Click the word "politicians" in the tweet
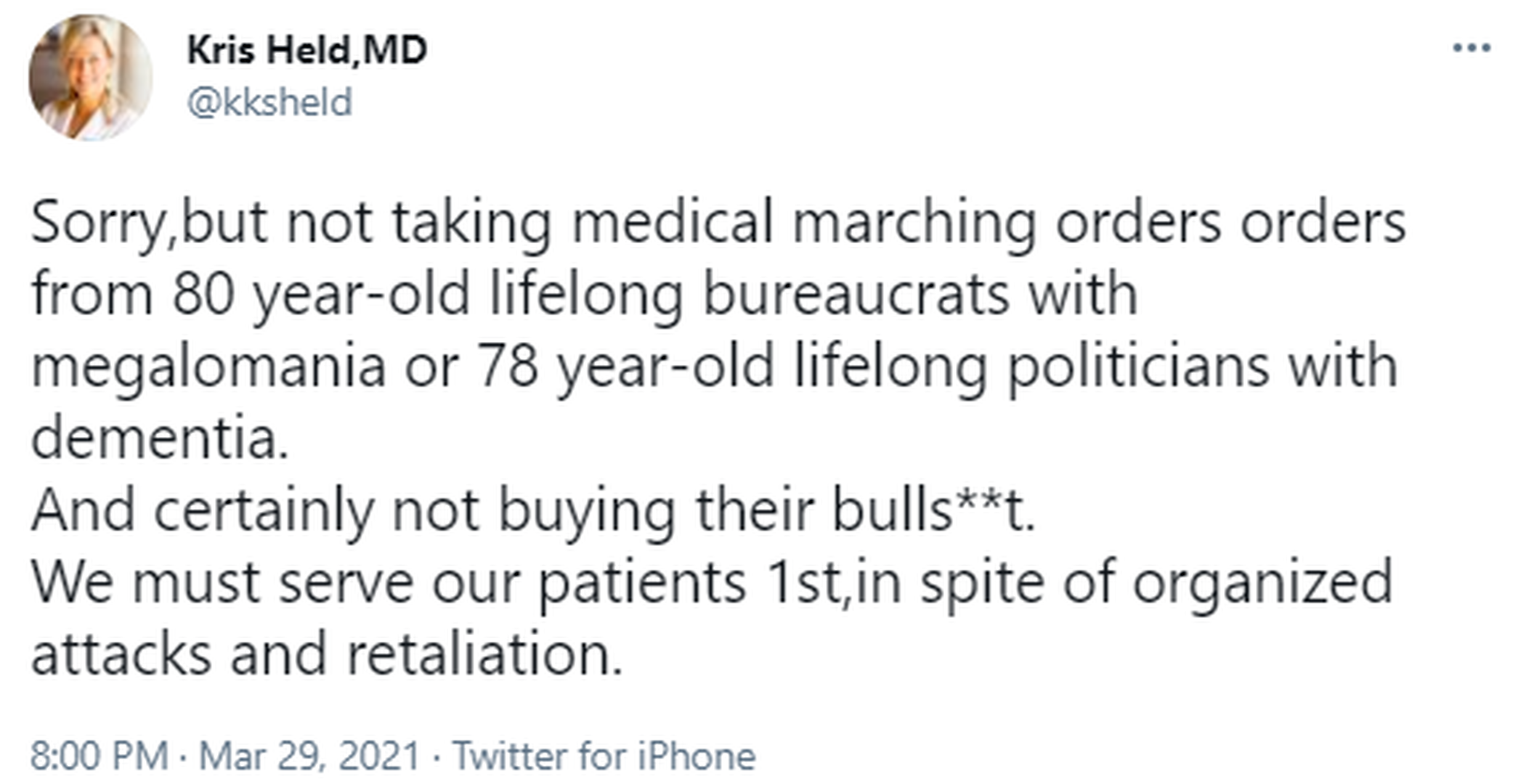The image size is (1534, 784). pyautogui.click(x=1138, y=367)
